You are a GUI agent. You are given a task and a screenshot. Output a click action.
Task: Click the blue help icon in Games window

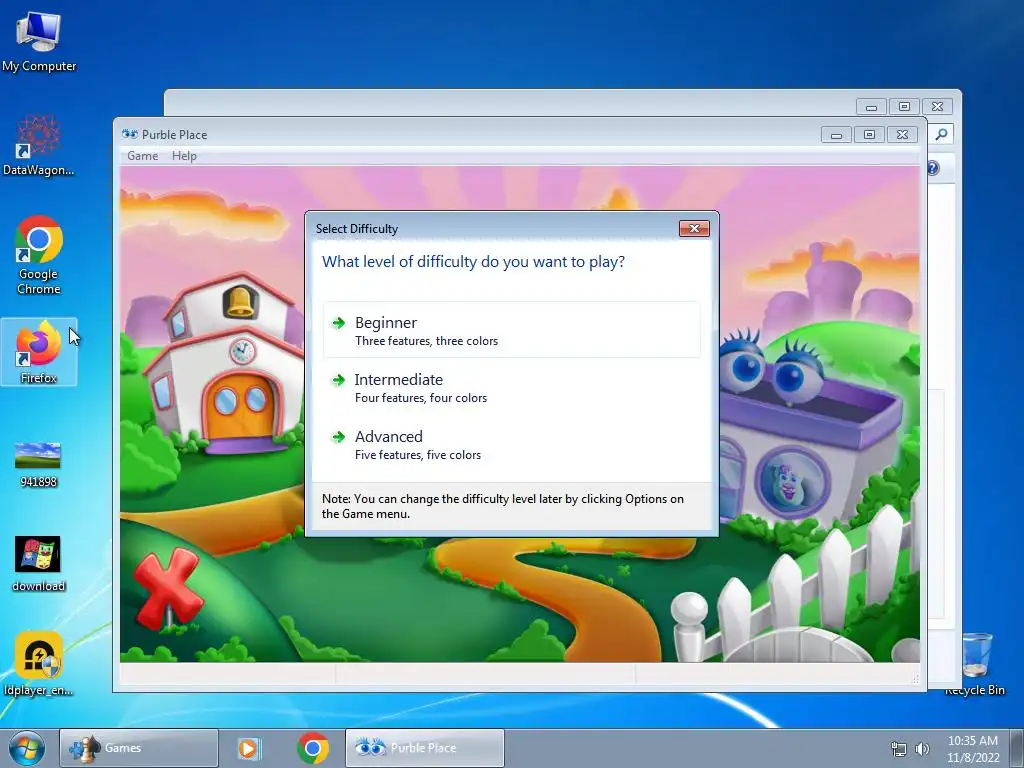933,168
